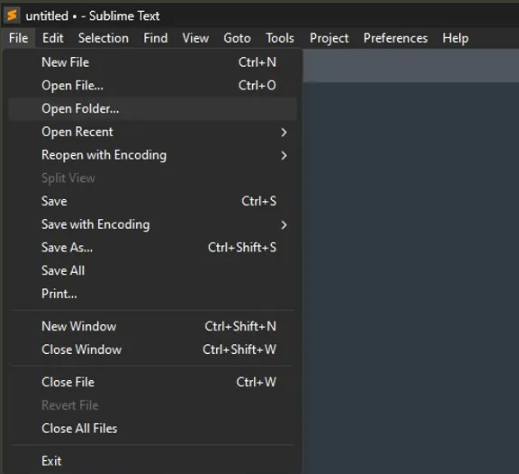
Task: Choose Exit at the menu bottom
Action: pyautogui.click(x=152, y=461)
